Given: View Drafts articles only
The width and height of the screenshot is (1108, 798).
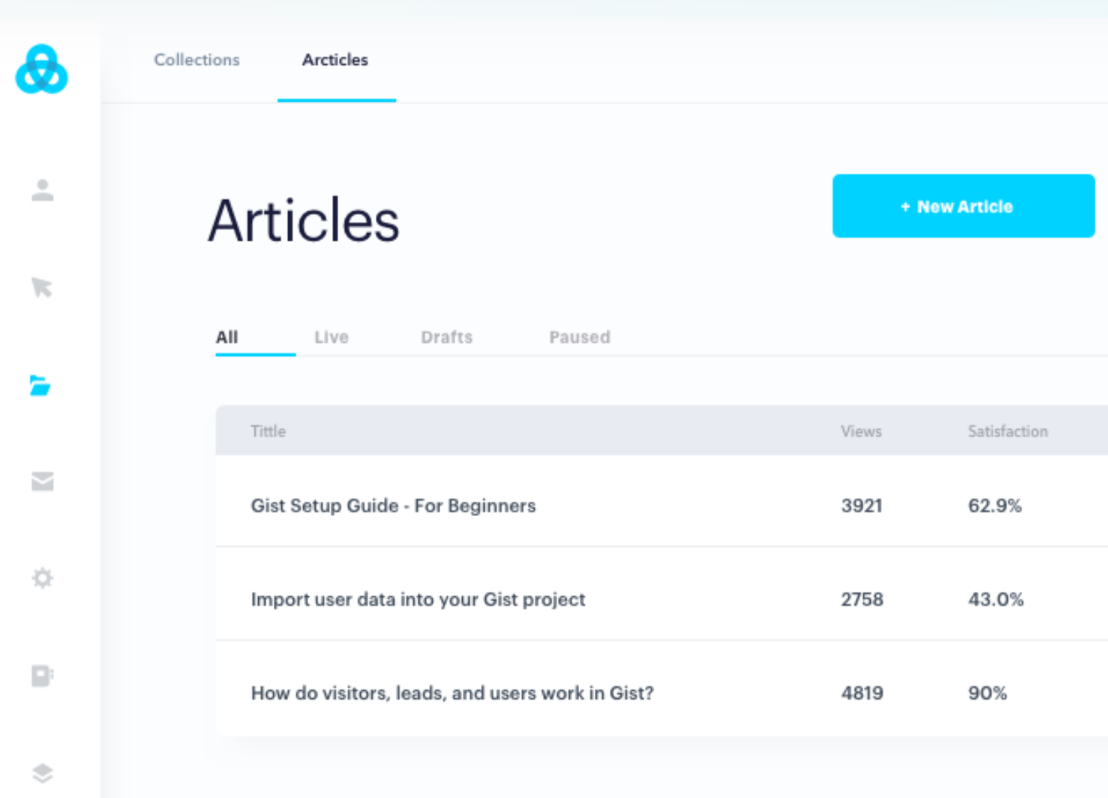Looking at the screenshot, I should tap(446, 337).
